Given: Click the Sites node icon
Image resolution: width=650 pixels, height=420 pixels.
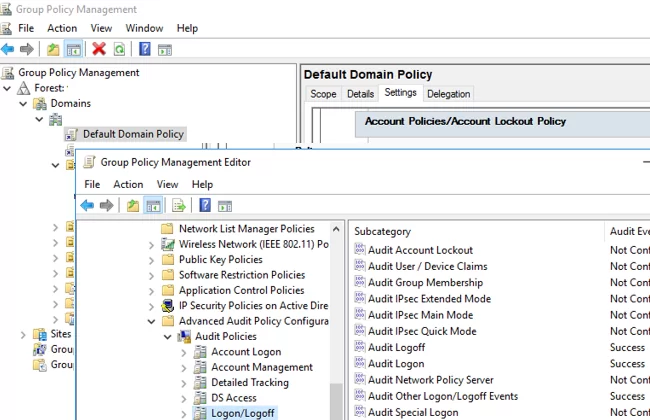Looking at the screenshot, I should pos(40,334).
